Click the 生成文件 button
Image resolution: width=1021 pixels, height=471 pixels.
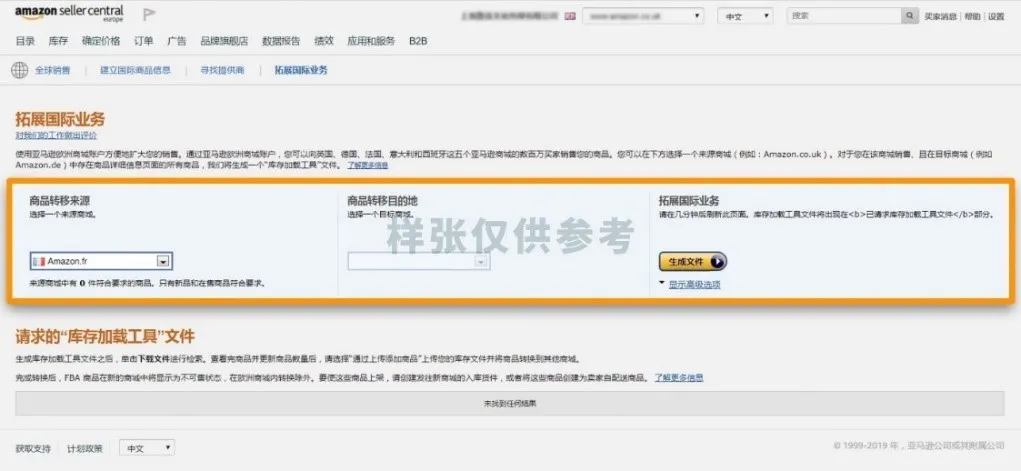click(x=693, y=261)
